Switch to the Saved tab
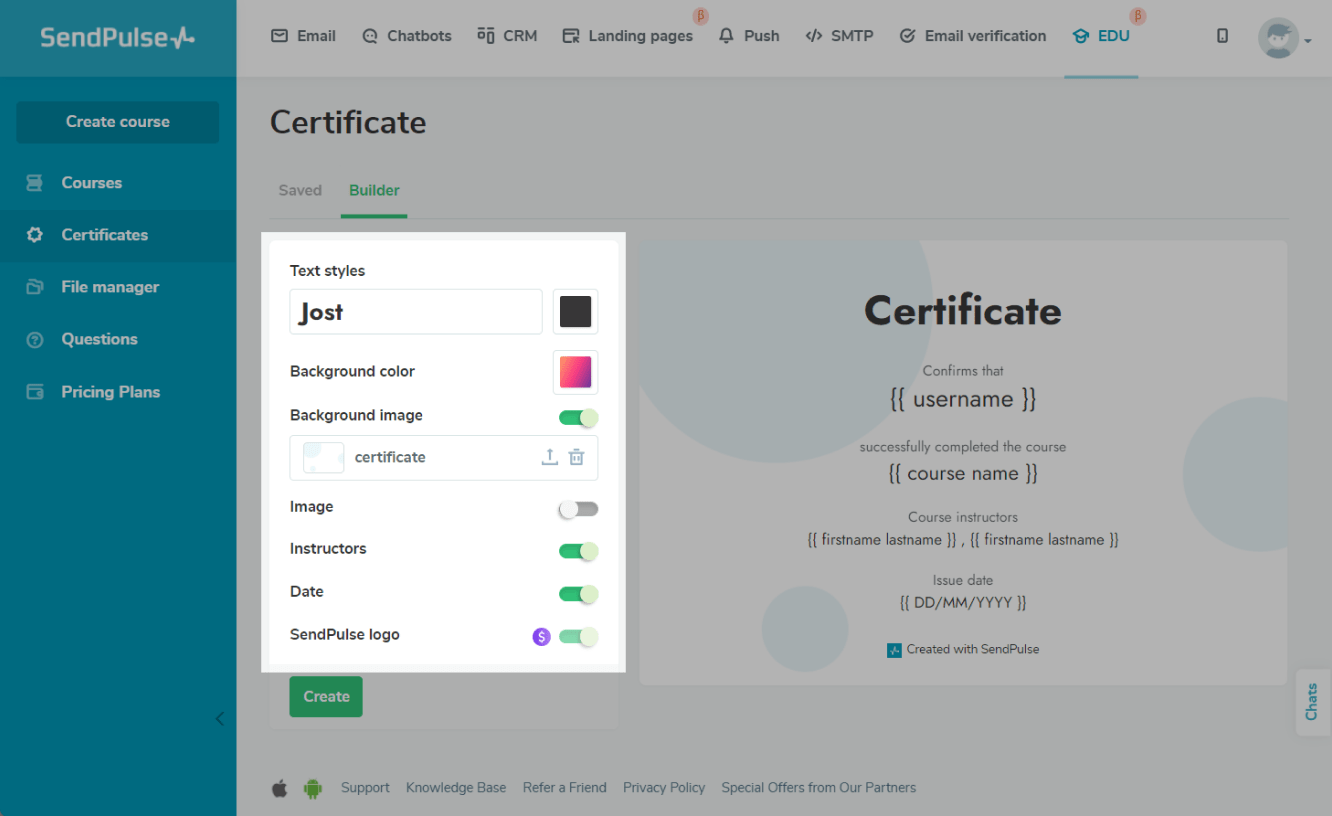Viewport: 1332px width, 816px height. tap(300, 190)
